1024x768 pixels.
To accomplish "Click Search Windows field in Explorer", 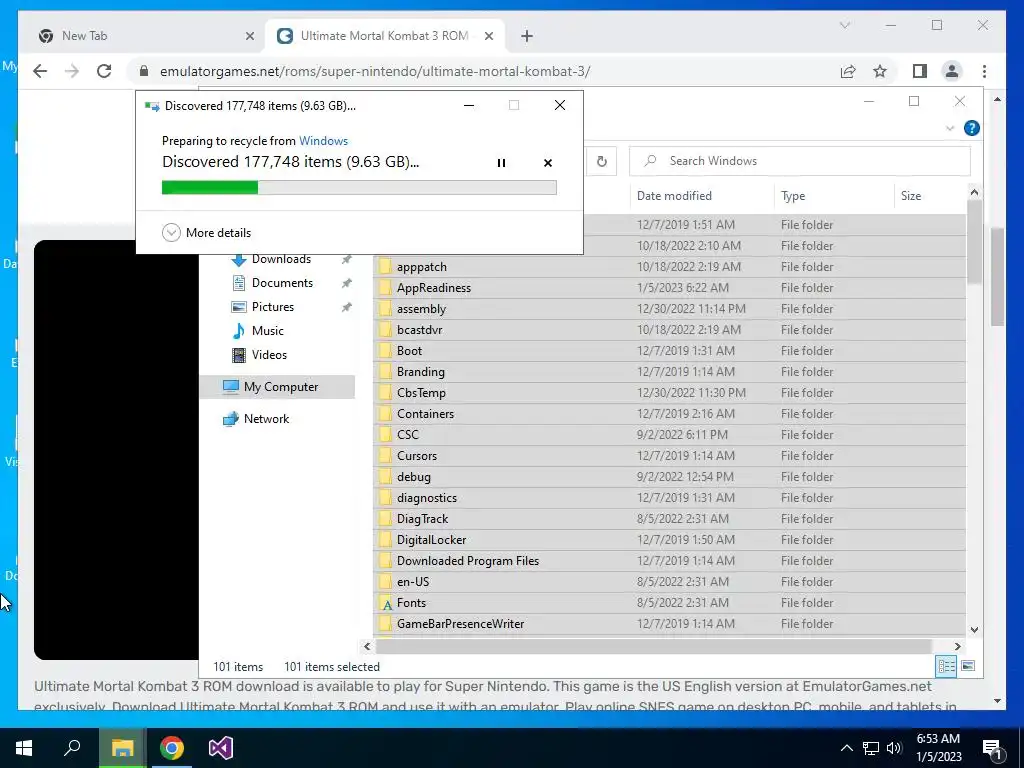I will tap(799, 161).
